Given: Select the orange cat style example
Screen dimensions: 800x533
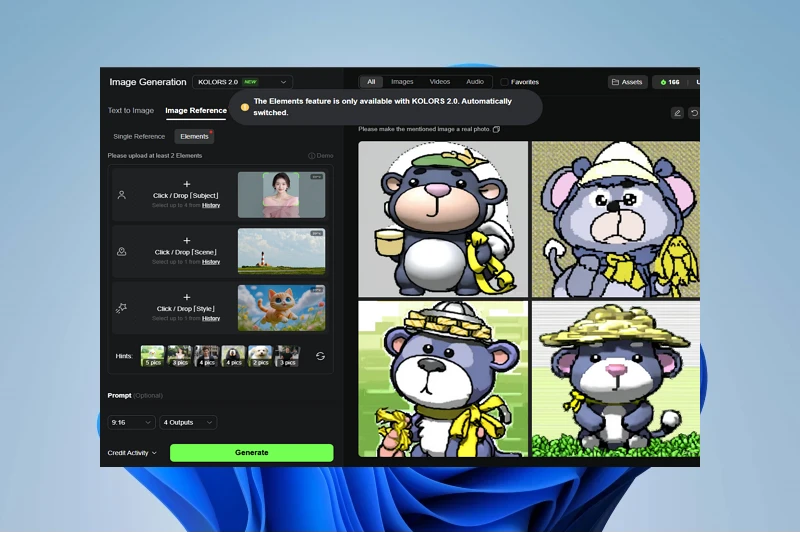Looking at the screenshot, I should coord(281,308).
